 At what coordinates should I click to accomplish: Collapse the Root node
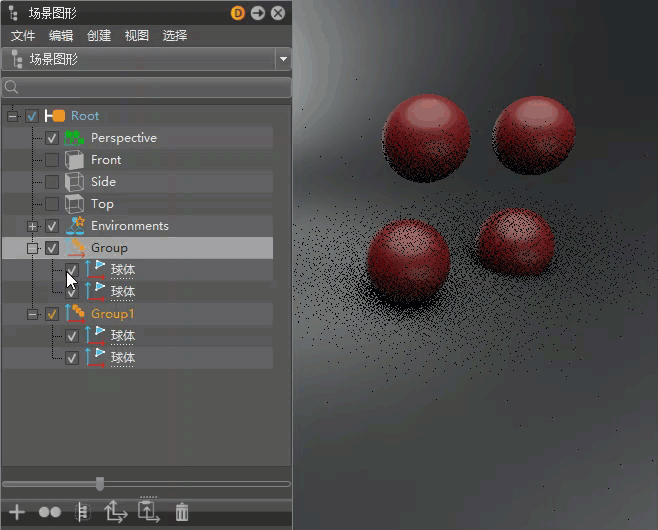pos(13,116)
